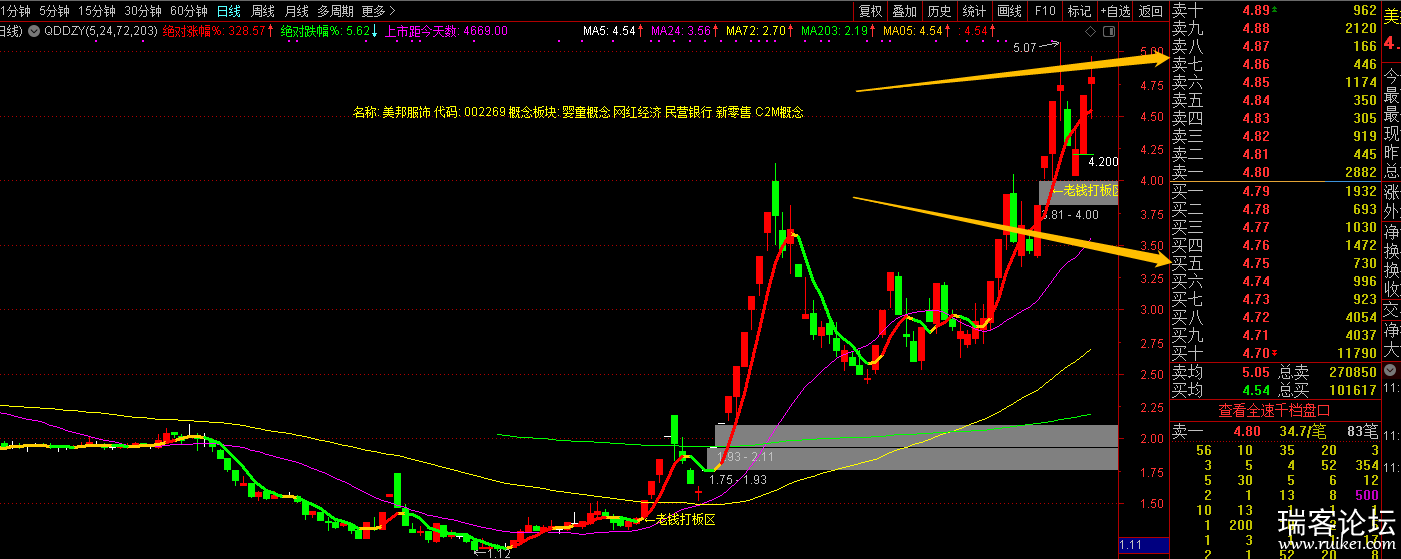Select the 30分钟 period tab
Screen dimensions: 1401x559
point(143,11)
